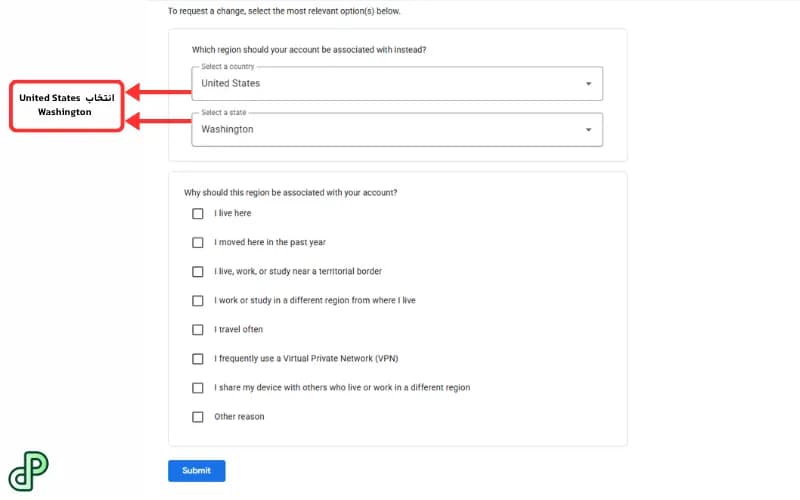The image size is (800, 500).
Task: Check the VPN usage reason checkbox
Action: tap(197, 359)
